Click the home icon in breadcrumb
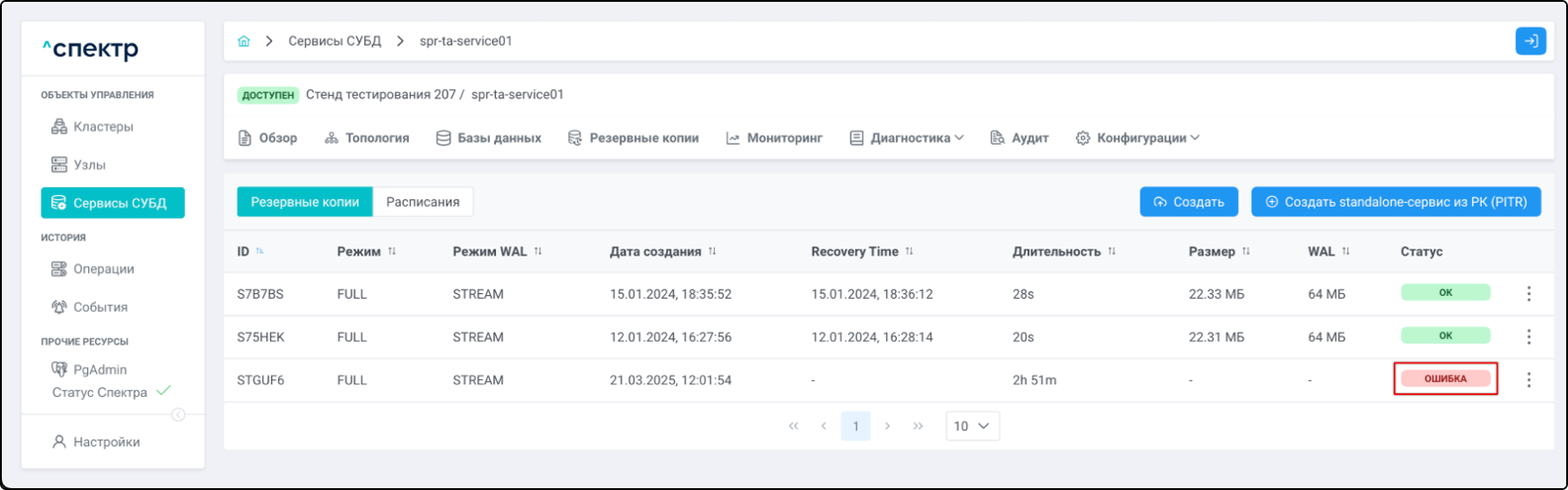The height and width of the screenshot is (490, 1568). point(244,42)
